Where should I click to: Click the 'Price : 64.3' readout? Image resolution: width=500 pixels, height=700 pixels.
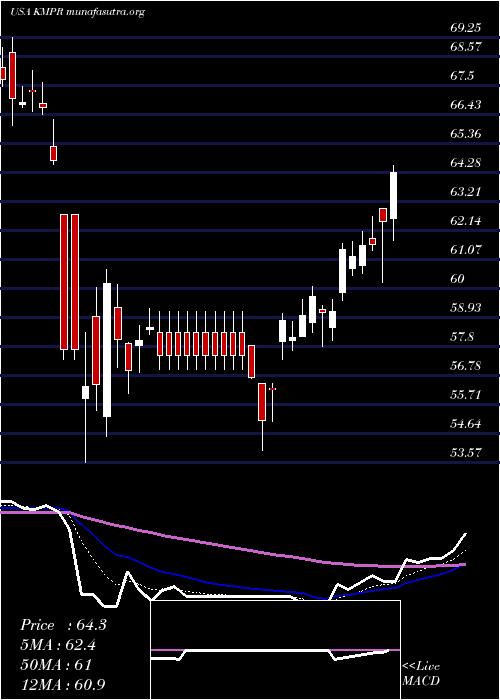click(x=63, y=625)
